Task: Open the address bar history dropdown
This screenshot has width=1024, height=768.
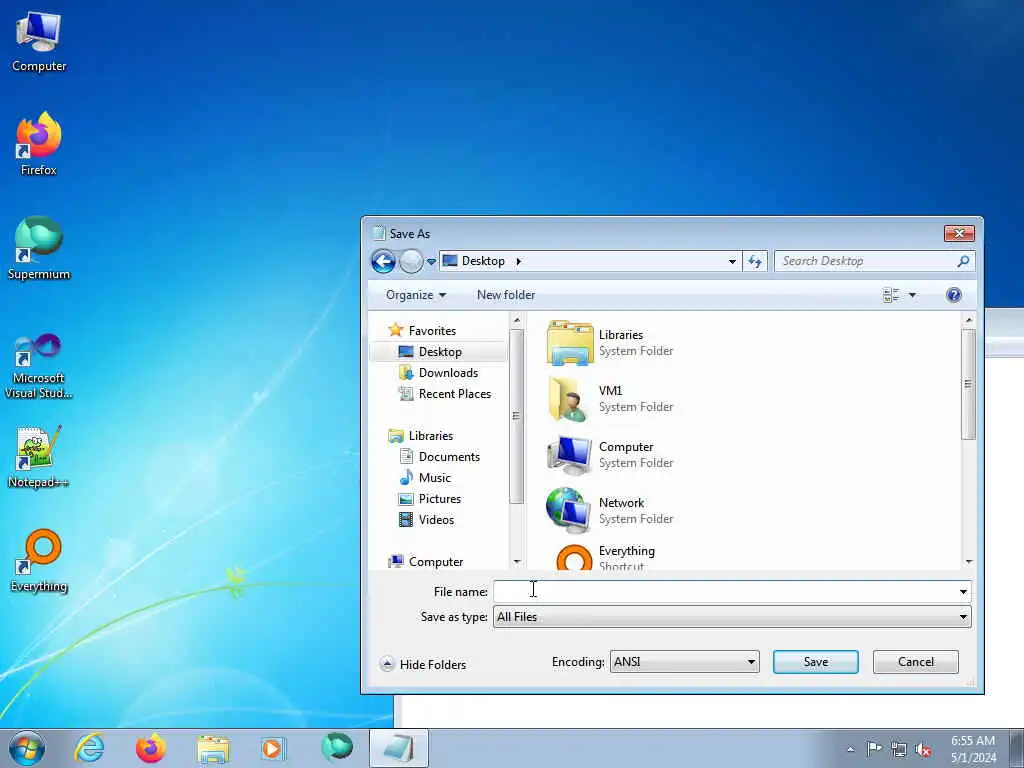Action: (x=732, y=261)
